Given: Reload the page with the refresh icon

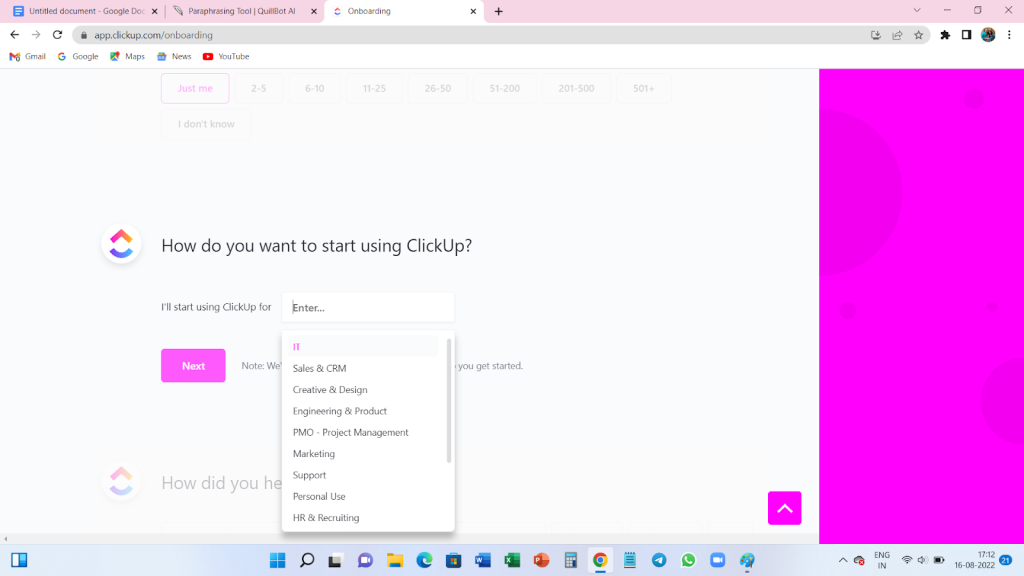Looking at the screenshot, I should (x=57, y=34).
